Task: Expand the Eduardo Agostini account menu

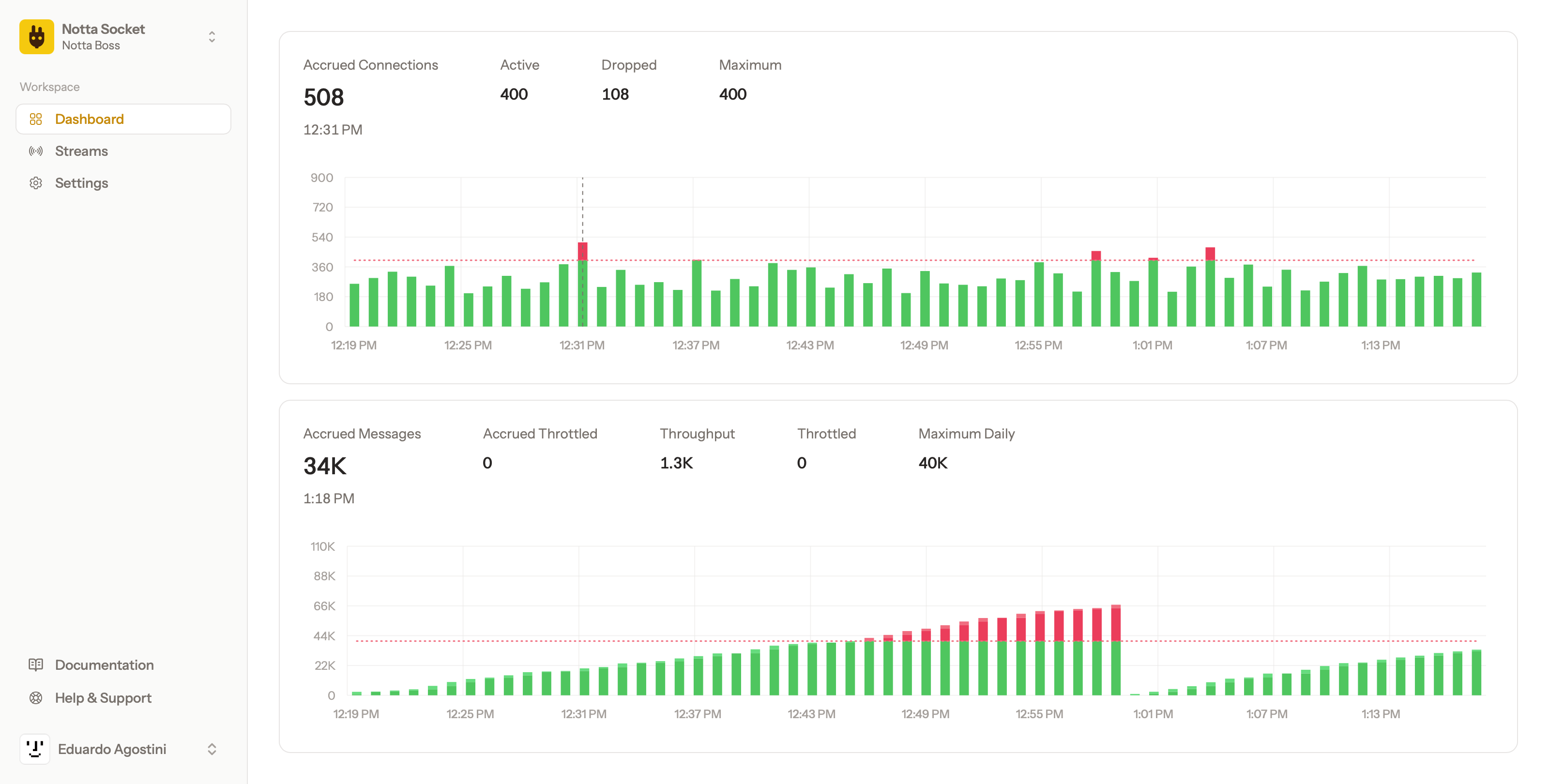Action: (212, 749)
